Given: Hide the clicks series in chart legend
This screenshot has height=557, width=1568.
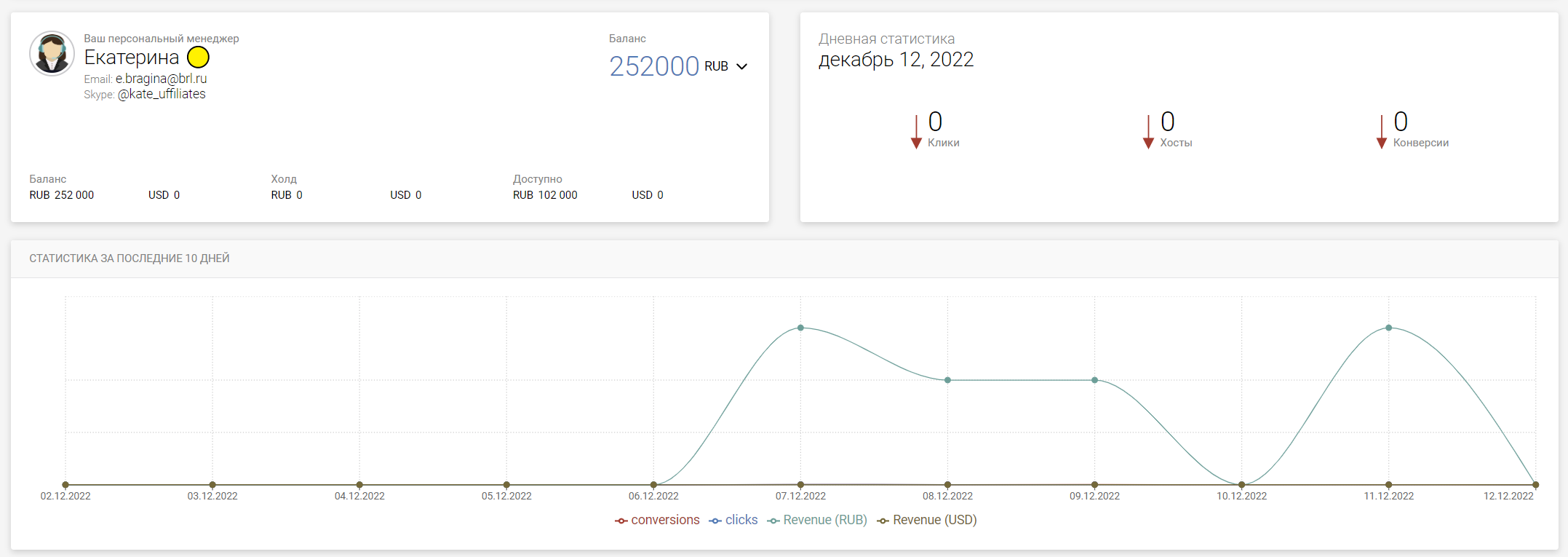Looking at the screenshot, I should point(733,520).
